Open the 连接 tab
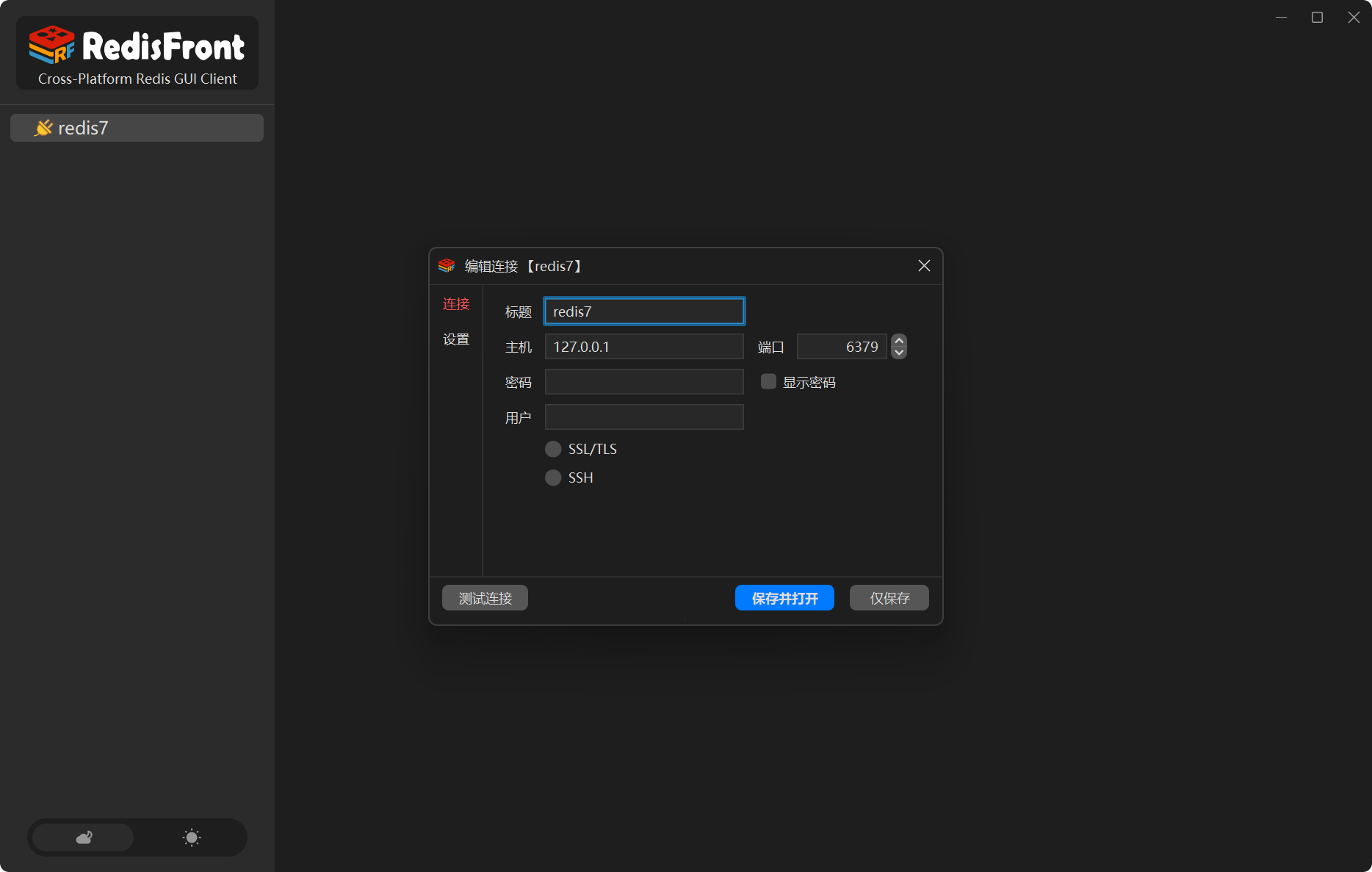Screen dimensions: 1372x872 [x=456, y=304]
